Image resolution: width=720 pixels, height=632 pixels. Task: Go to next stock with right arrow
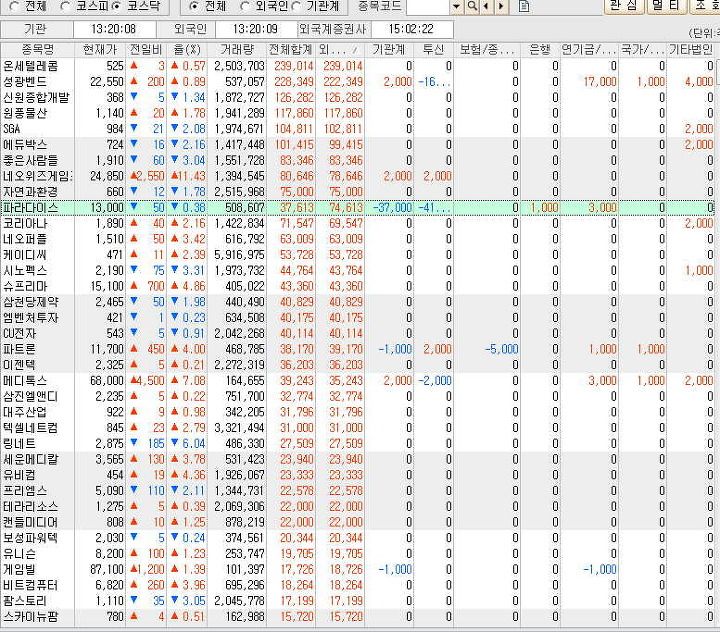point(501,6)
